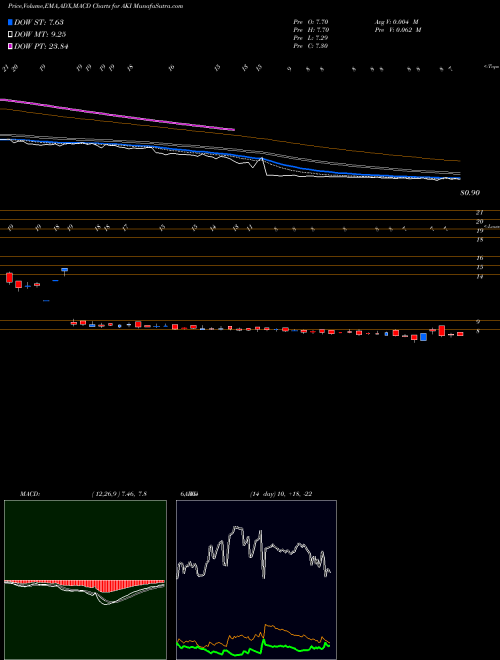The image size is (500, 660).
Task: Click the price axis label 16
Action: tap(479, 258)
